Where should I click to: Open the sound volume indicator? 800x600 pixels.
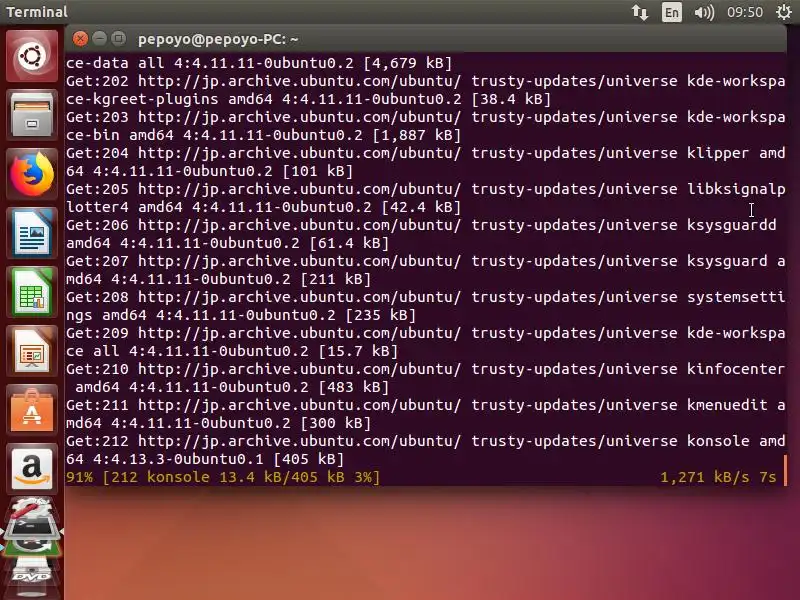point(704,12)
